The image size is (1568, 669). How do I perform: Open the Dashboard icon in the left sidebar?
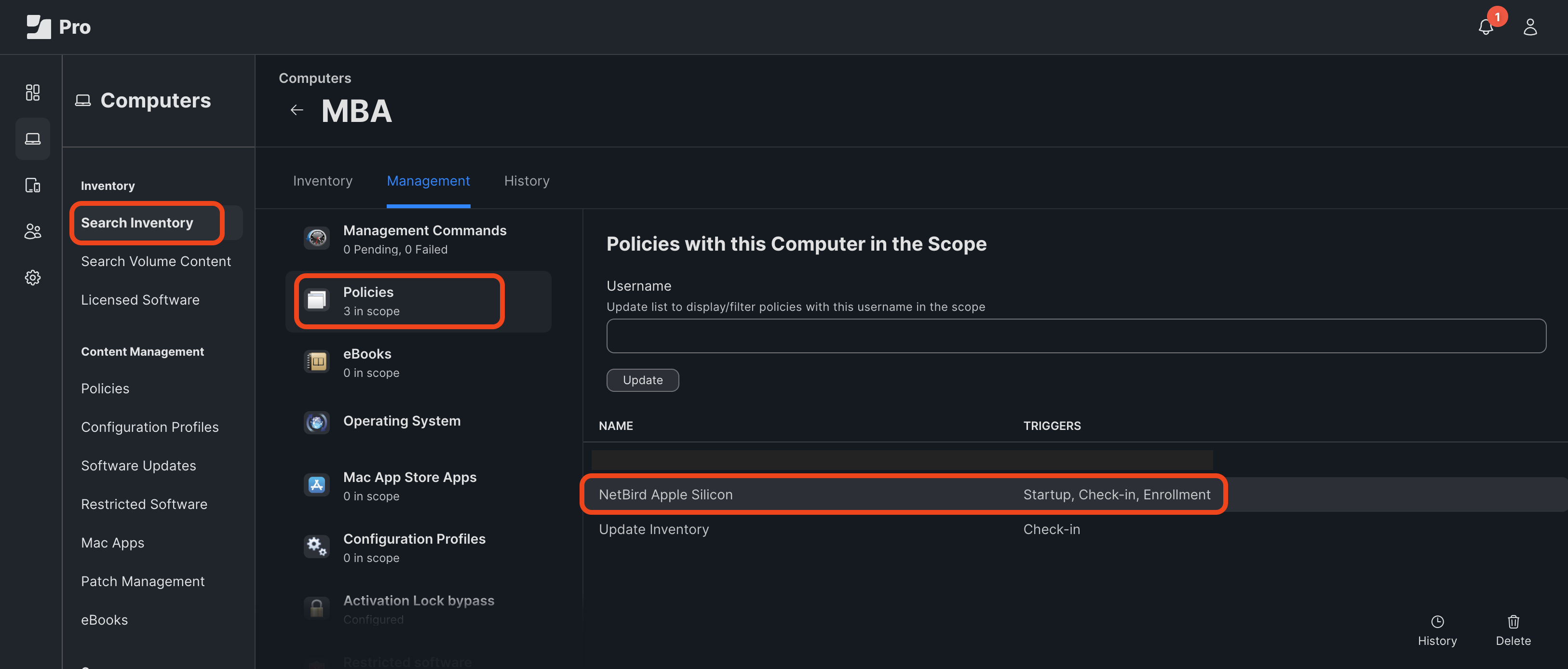(32, 93)
